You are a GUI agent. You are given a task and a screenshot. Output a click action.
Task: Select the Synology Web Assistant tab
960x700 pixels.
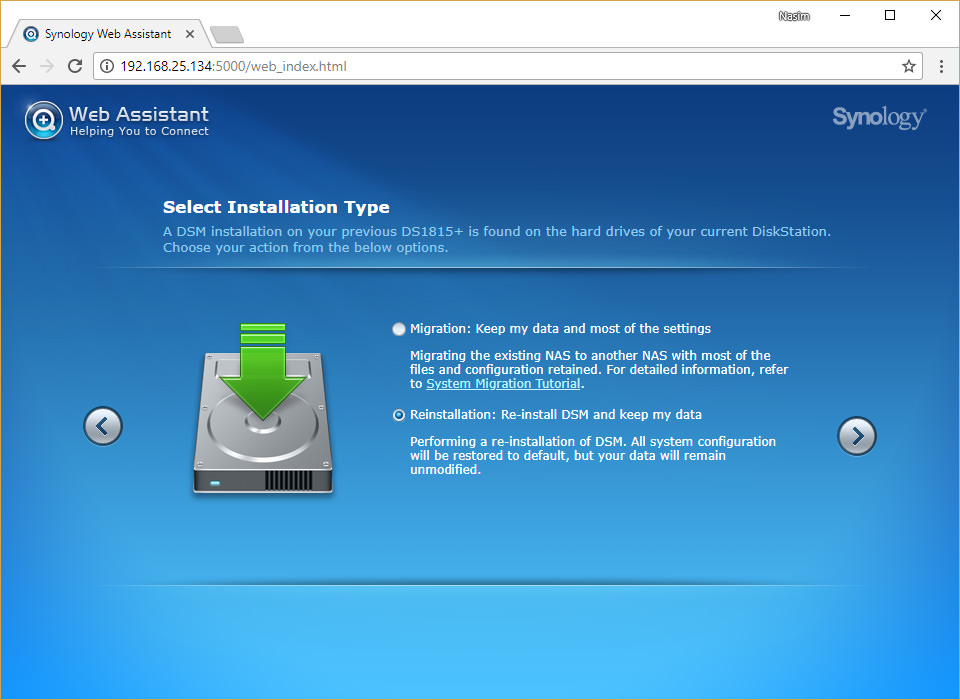pos(108,34)
